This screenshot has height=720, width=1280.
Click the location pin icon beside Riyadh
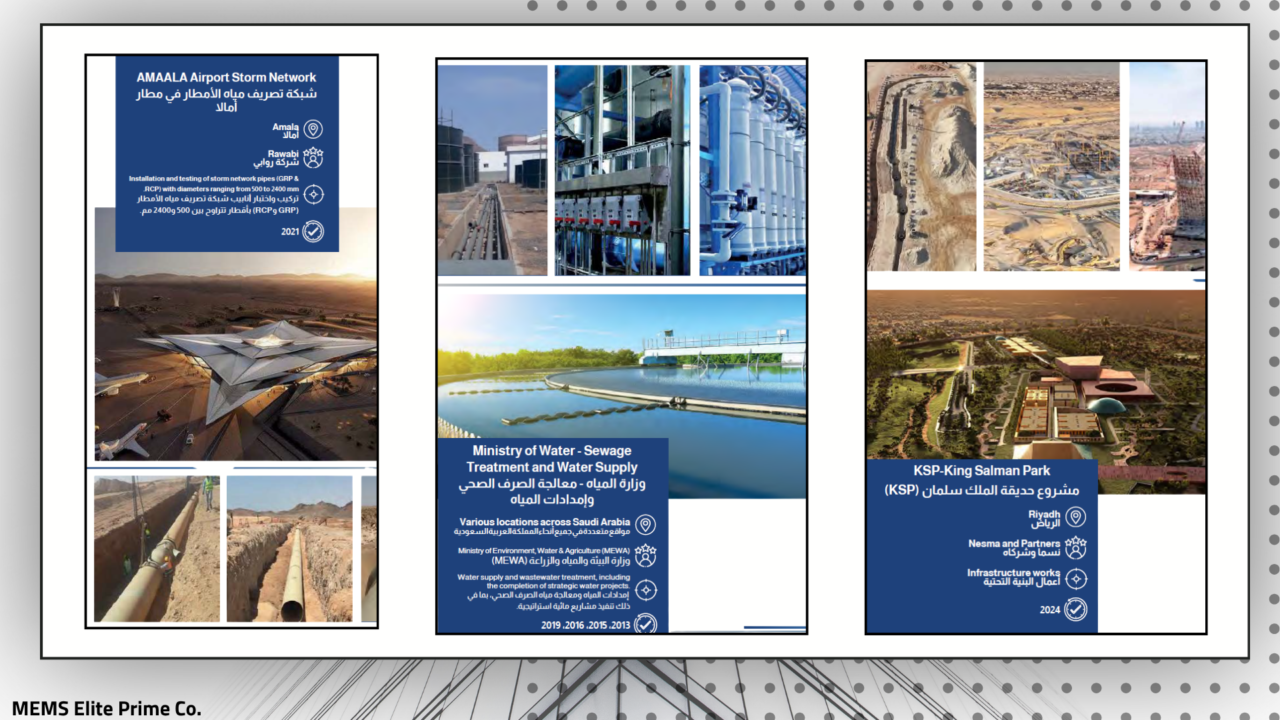coord(1075,517)
